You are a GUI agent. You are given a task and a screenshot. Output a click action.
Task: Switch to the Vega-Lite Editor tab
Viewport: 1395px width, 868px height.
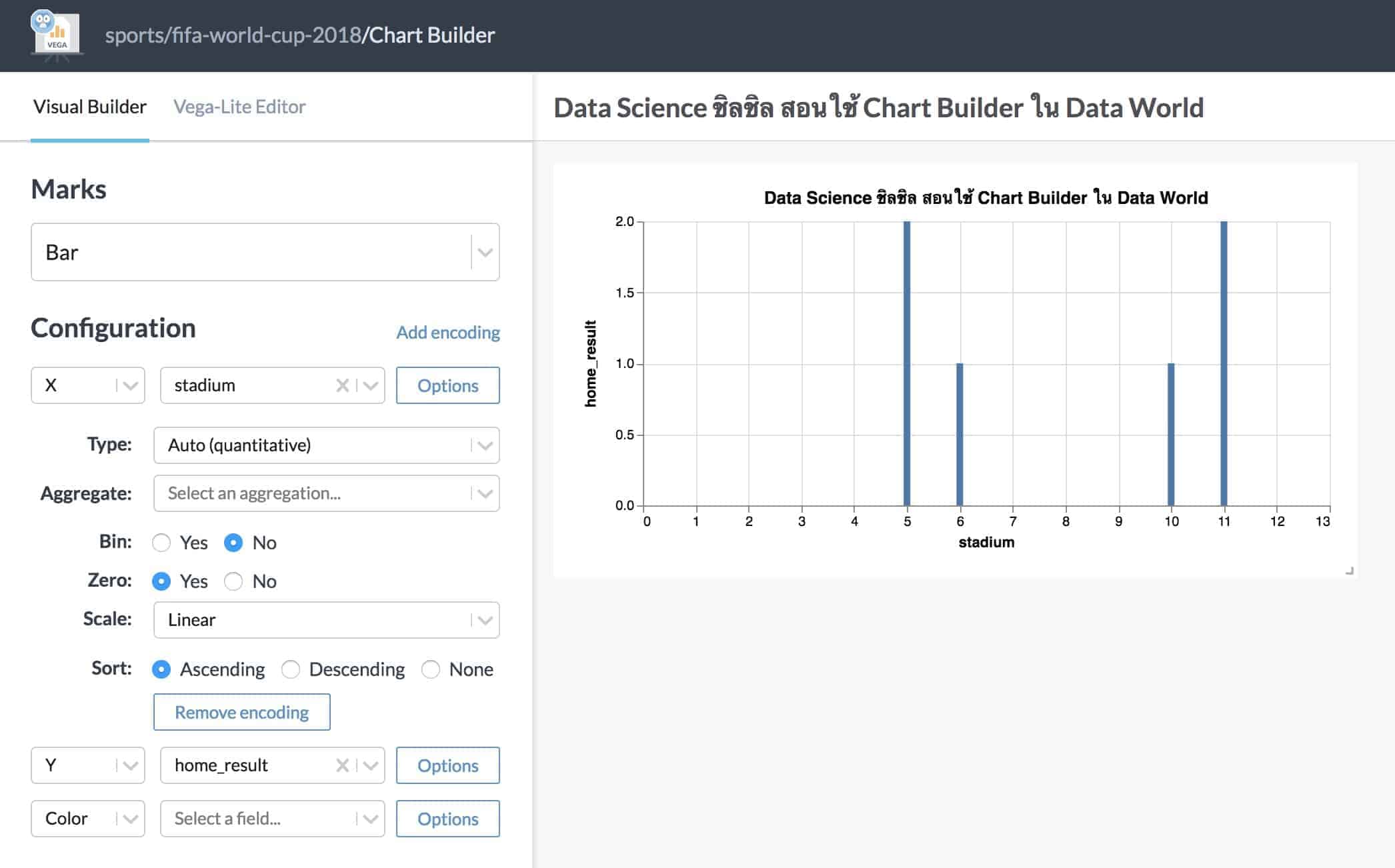pos(239,107)
